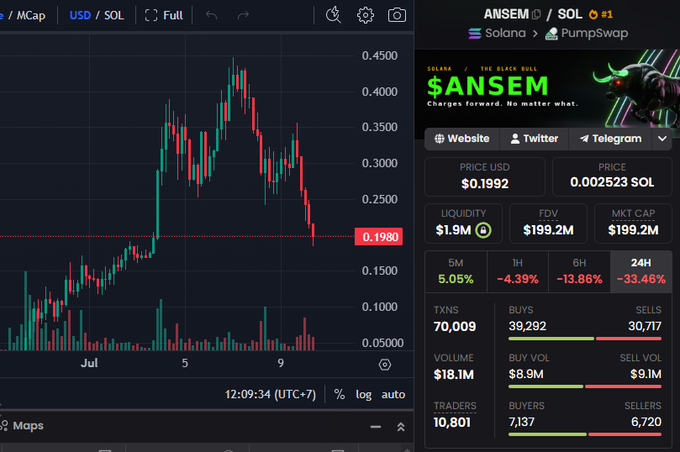
Task: Open the token Telegram link
Action: [610, 138]
